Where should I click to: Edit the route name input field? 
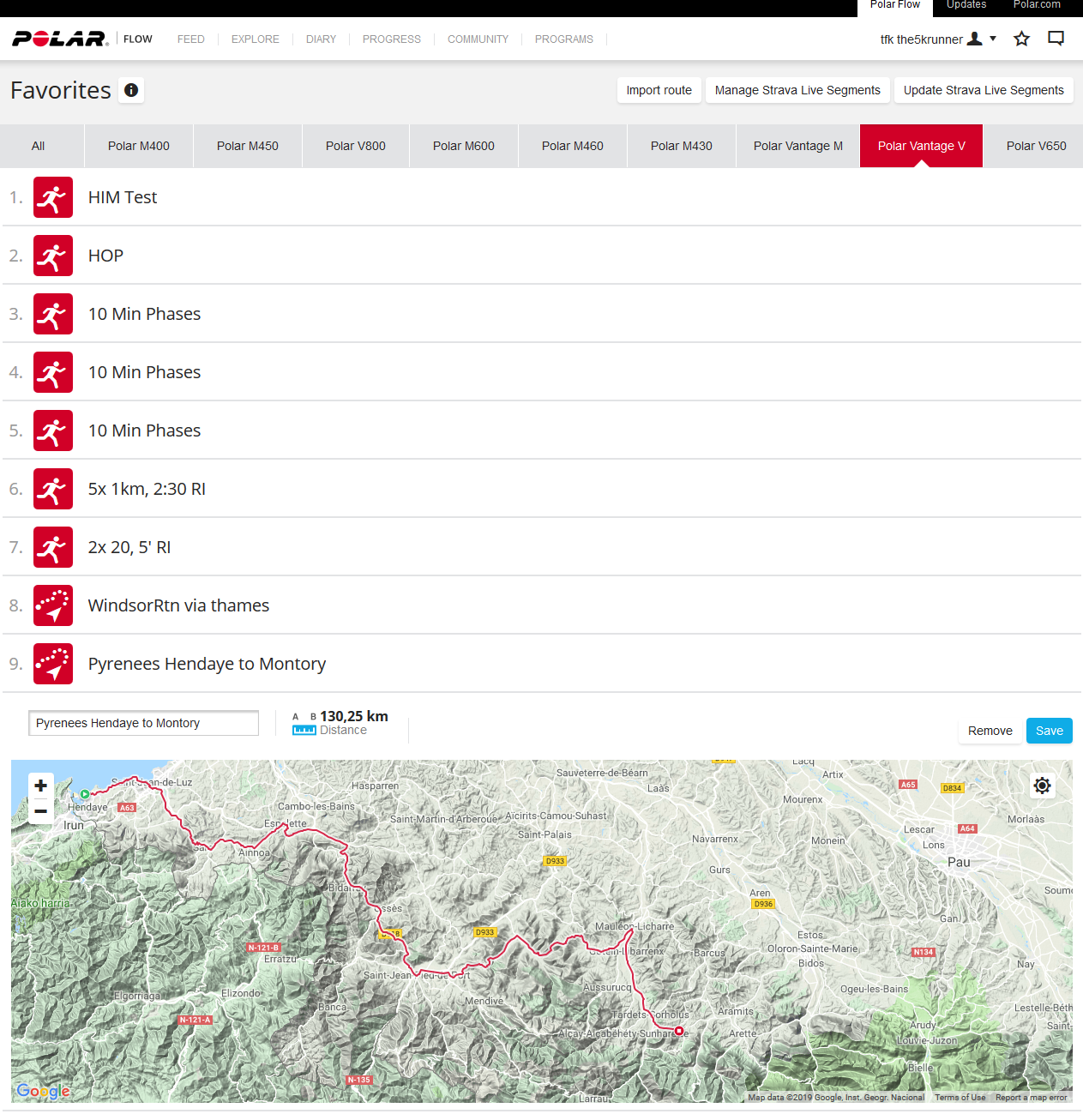(143, 723)
